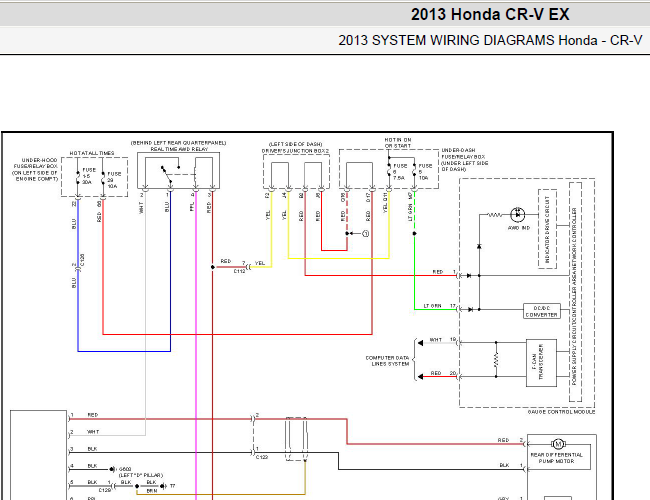Image resolution: width=650 pixels, height=500 pixels.
Task: Click the 'DC/DC CONVERTER' box
Action: pos(541,311)
